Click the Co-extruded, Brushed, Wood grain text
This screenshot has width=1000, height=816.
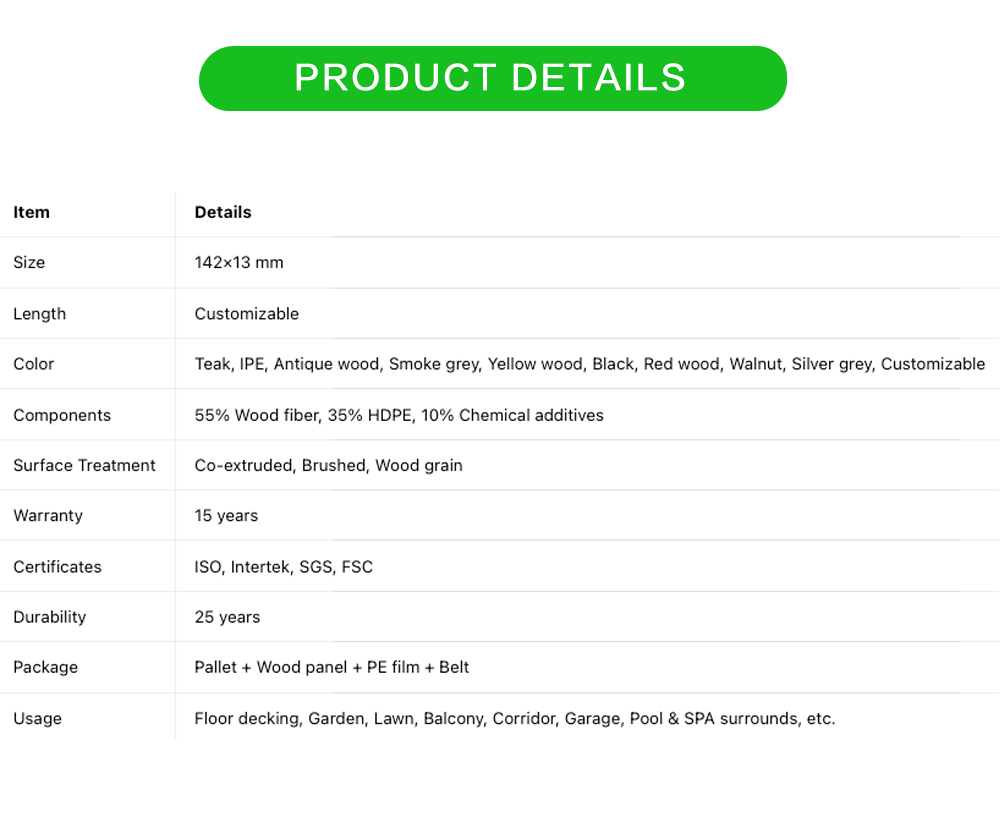[x=328, y=465]
